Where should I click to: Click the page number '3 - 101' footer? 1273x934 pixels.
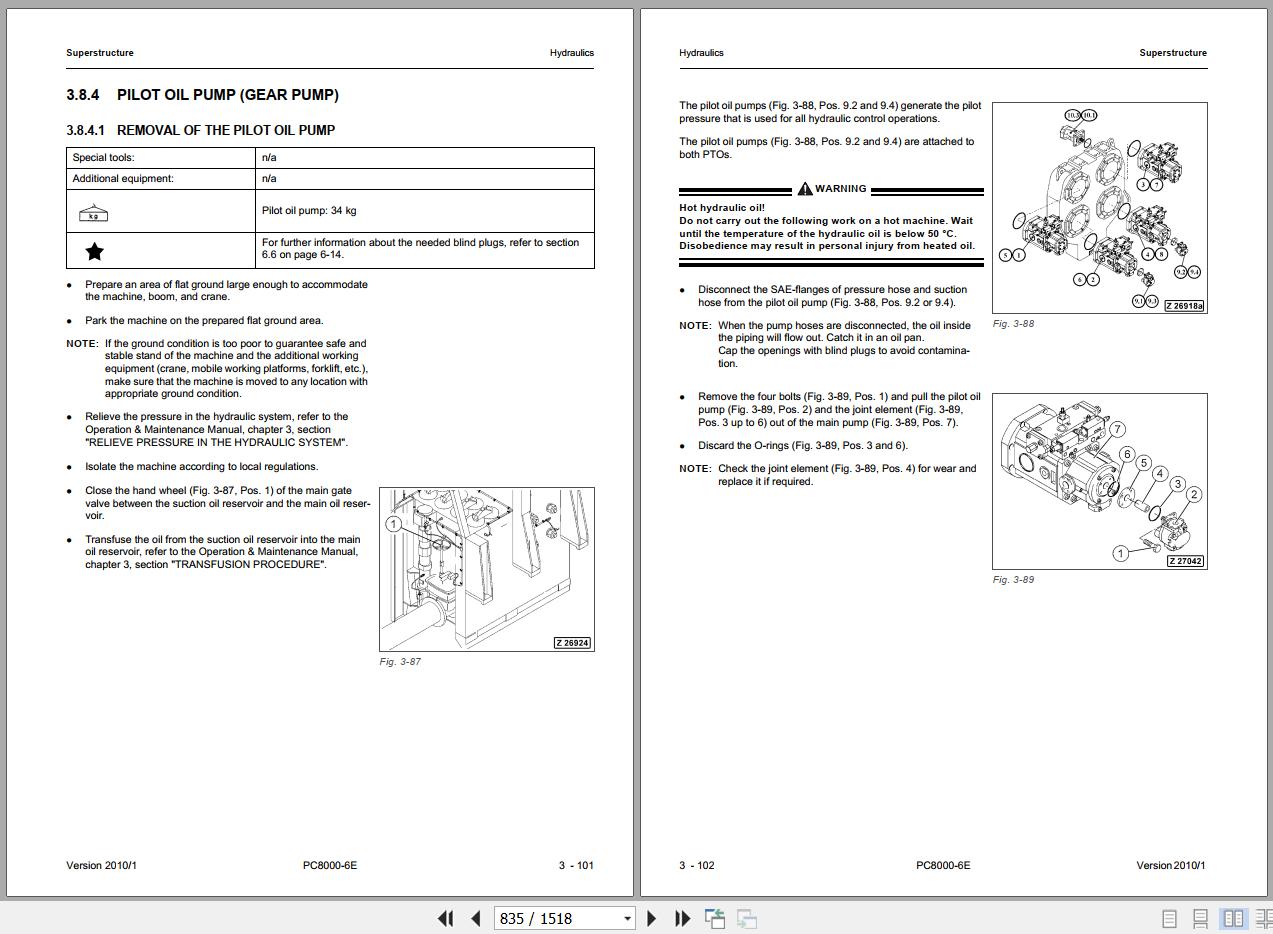pos(576,866)
